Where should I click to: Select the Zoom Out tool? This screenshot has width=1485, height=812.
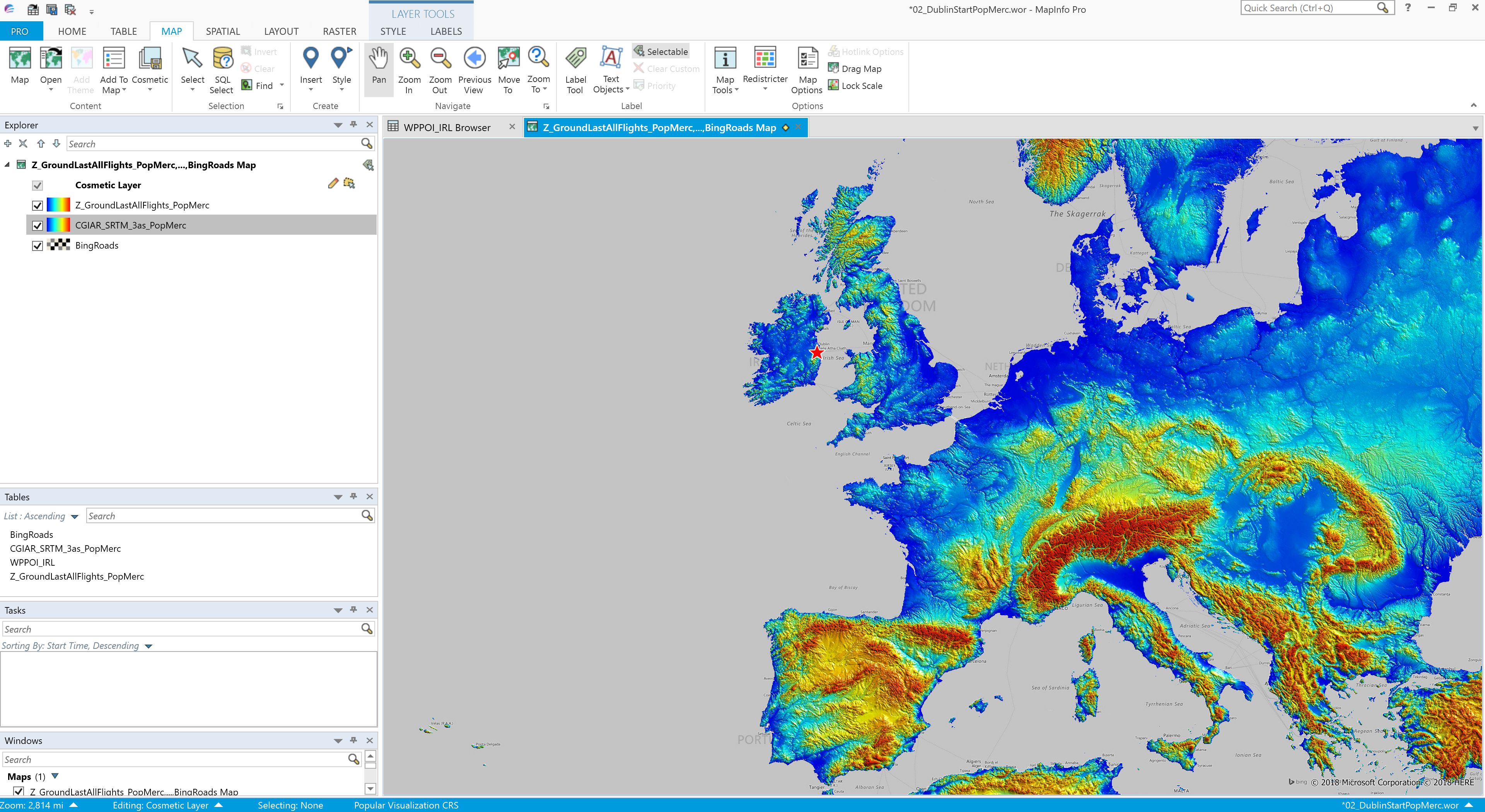tap(440, 70)
